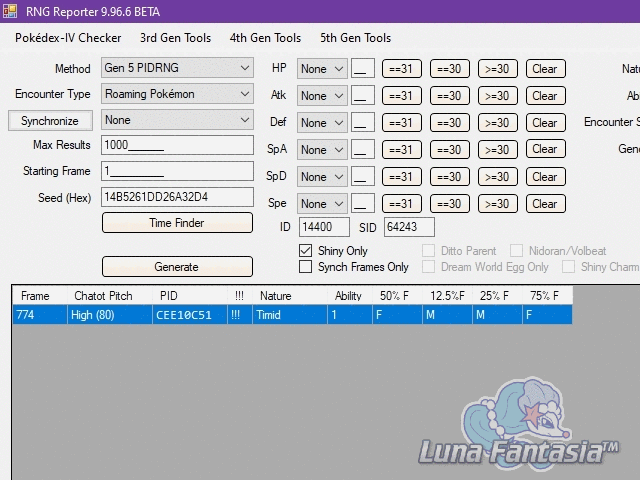Click the Timid nature cell
Viewport: 640px width, 480px height.
[x=289, y=315]
